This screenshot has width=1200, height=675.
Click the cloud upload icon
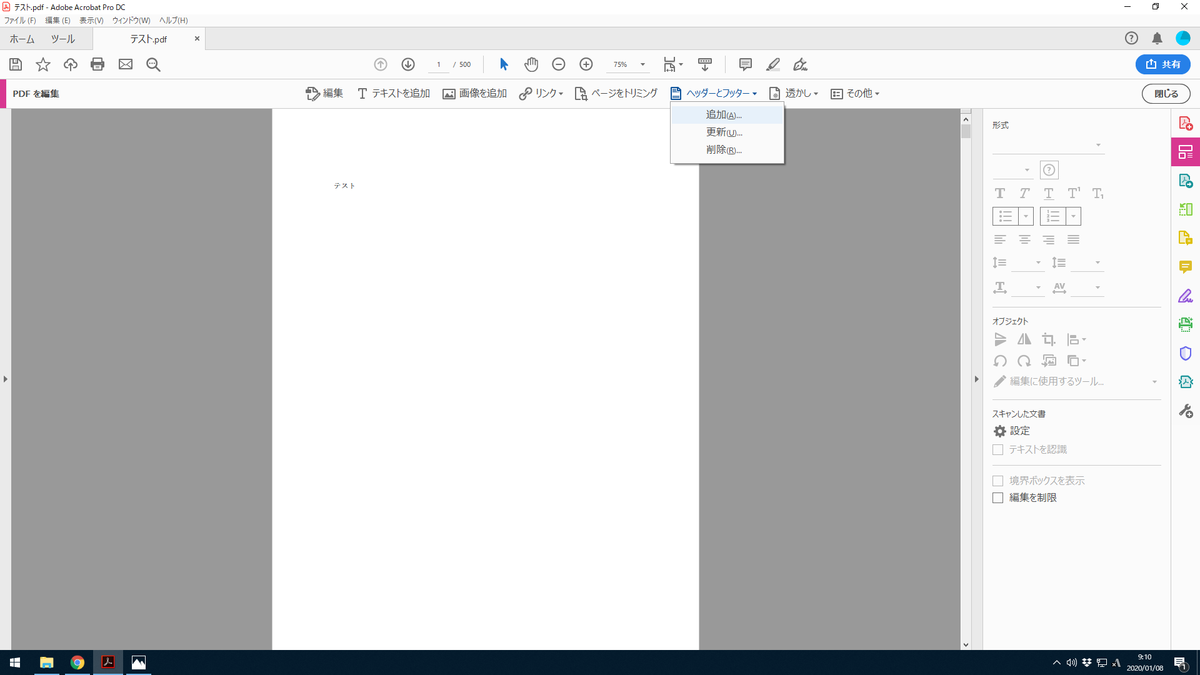point(70,64)
